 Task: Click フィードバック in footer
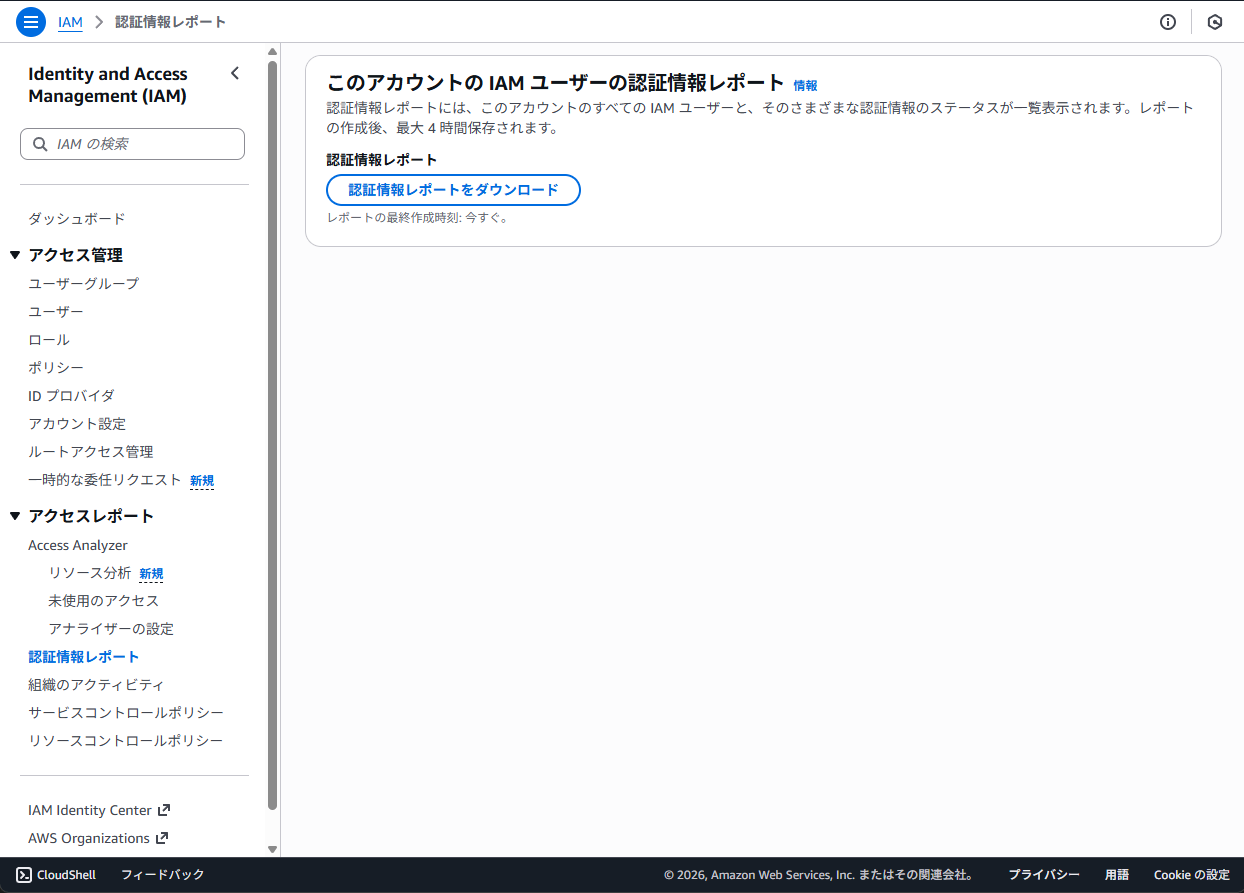pos(163,875)
